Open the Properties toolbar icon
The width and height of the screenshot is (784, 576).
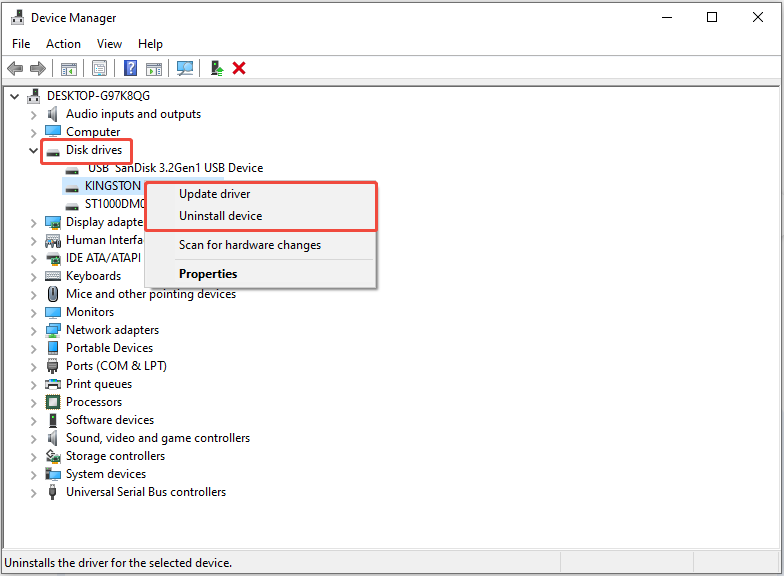tap(100, 68)
